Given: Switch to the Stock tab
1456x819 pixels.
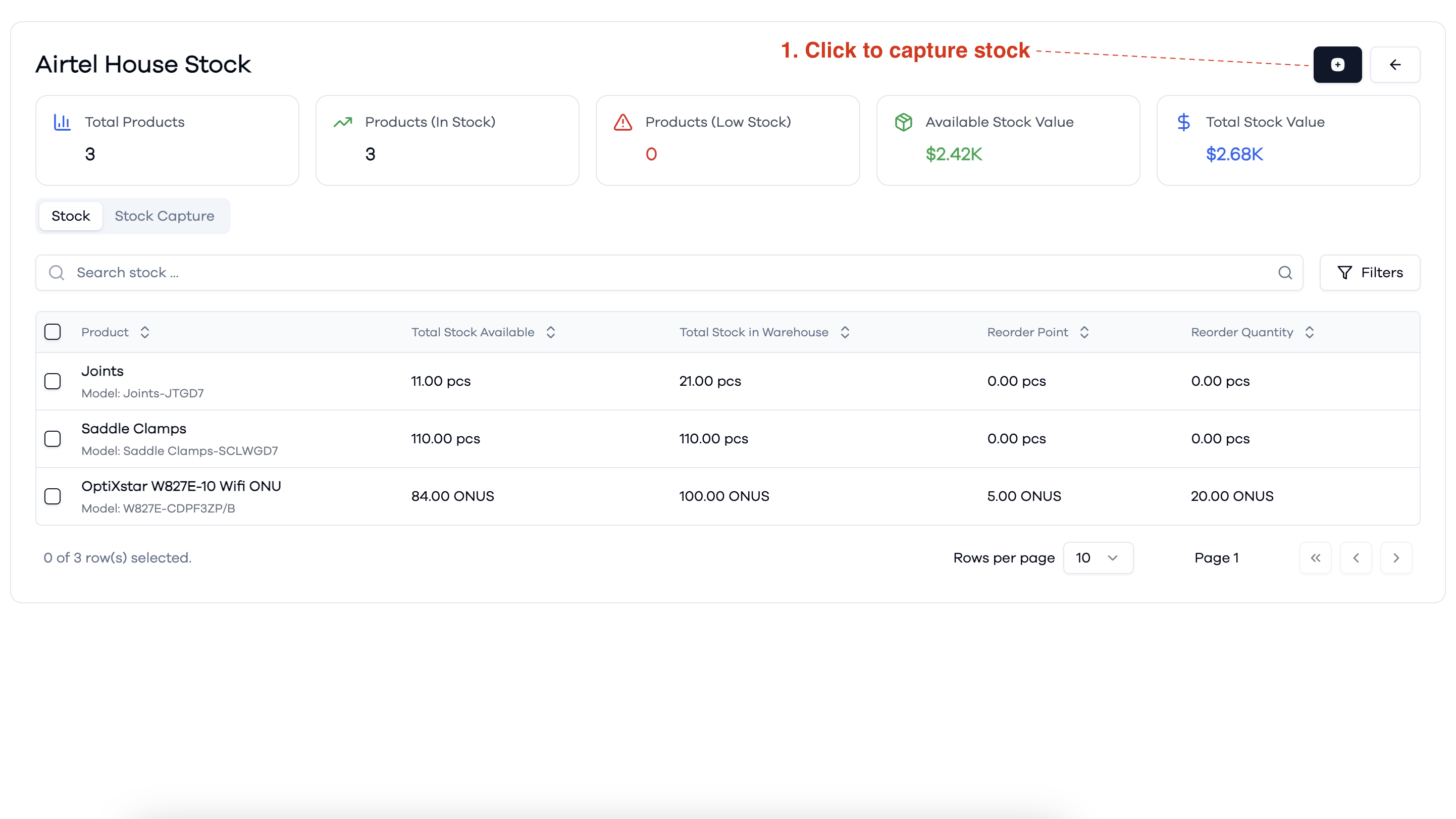Looking at the screenshot, I should tap(71, 216).
